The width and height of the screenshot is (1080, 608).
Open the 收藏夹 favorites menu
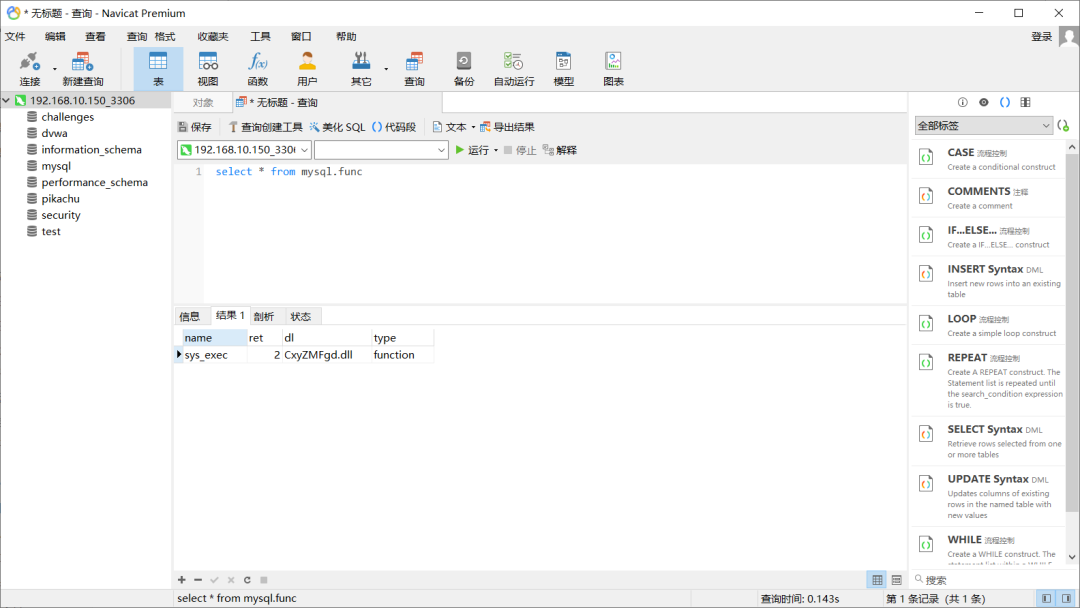pyautogui.click(x=213, y=36)
